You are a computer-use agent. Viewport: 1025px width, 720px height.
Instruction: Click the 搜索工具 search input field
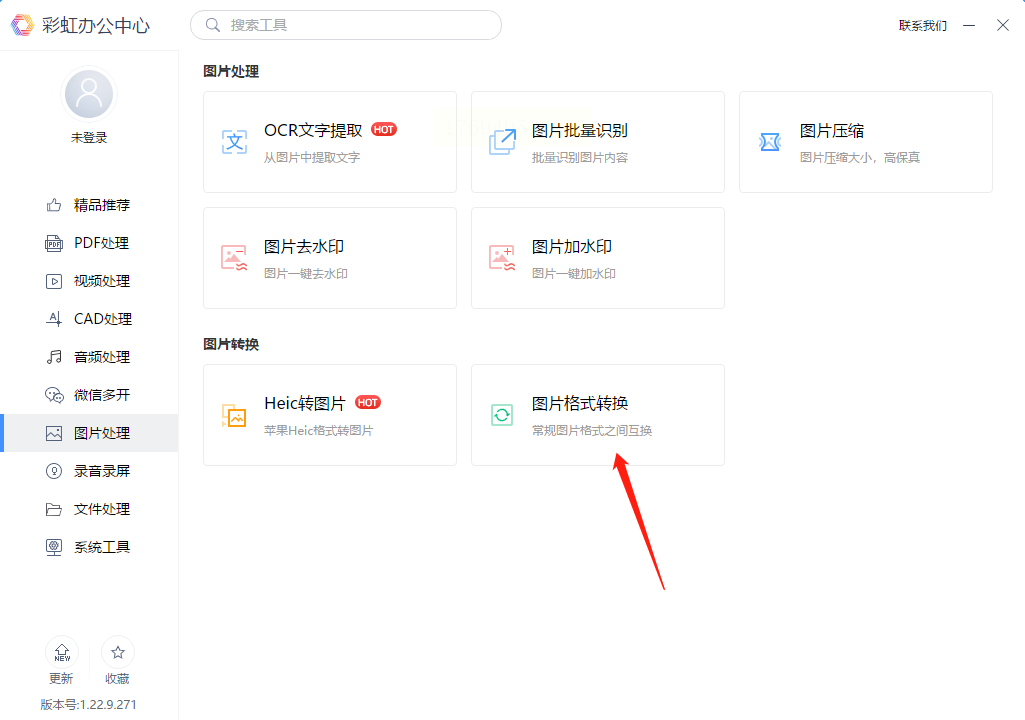pos(346,25)
